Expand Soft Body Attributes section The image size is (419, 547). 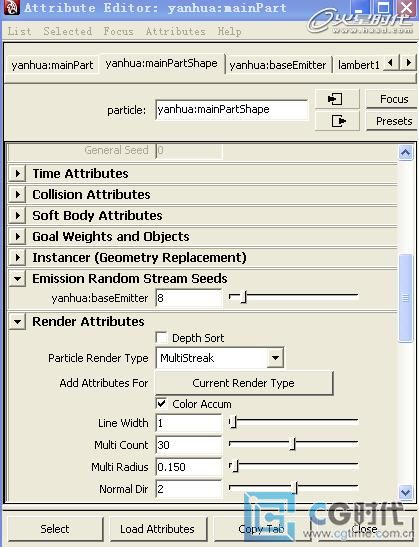[17, 215]
